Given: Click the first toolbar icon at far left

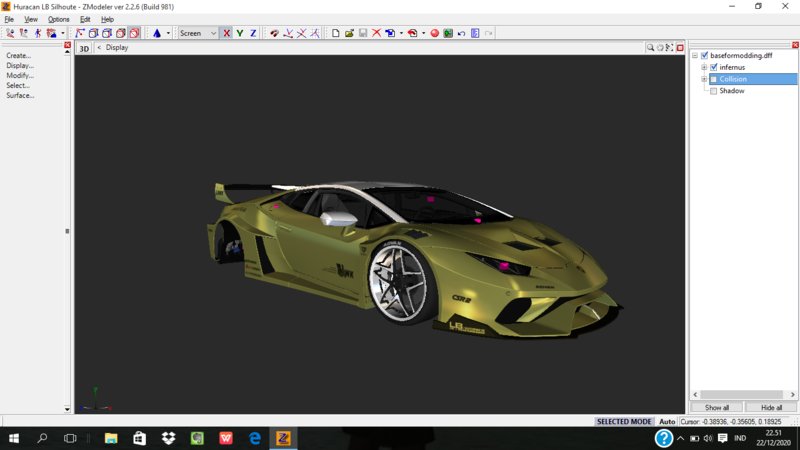Looking at the screenshot, I should coord(10,33).
